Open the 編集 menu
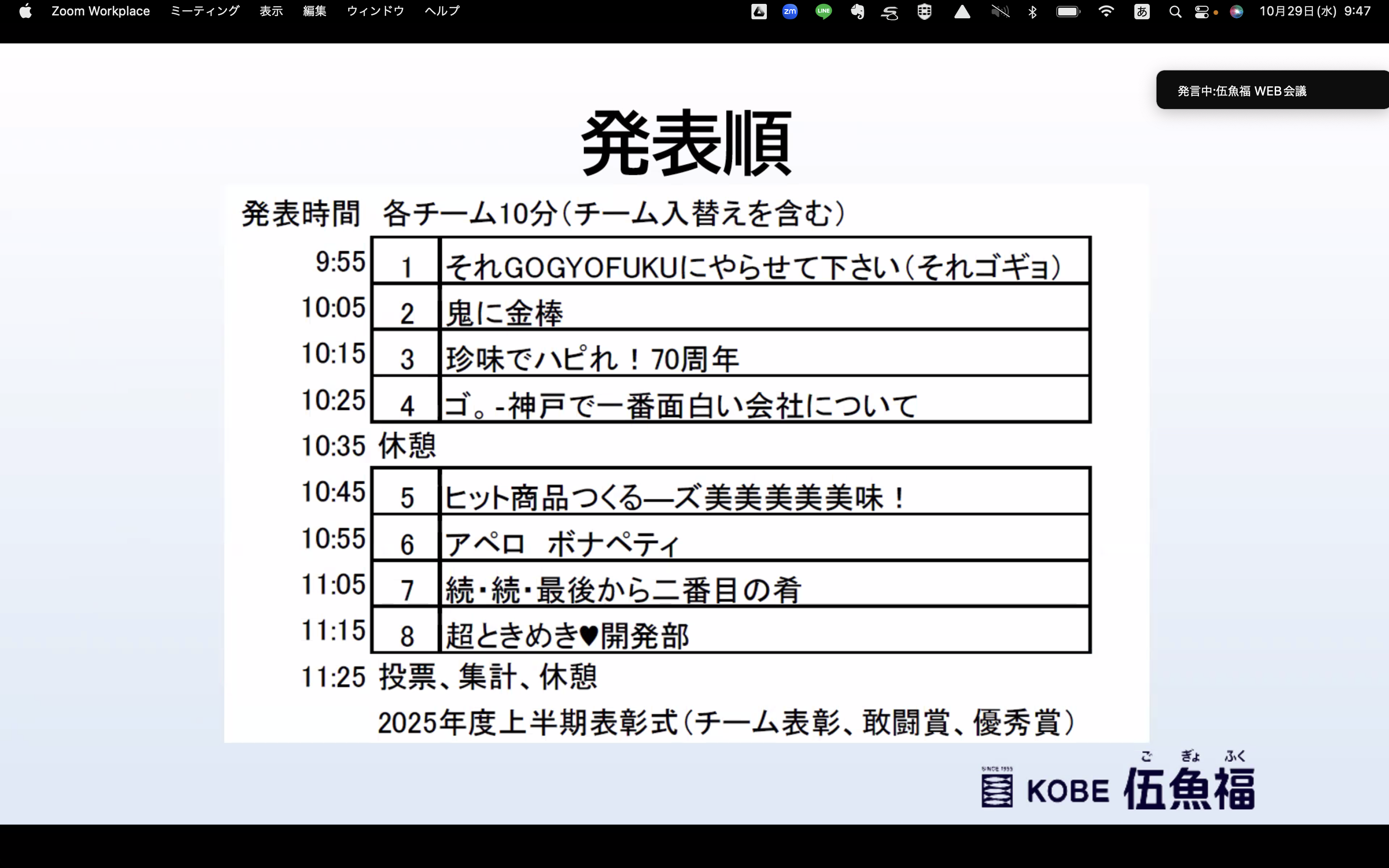Image resolution: width=1389 pixels, height=868 pixels. tap(314, 12)
